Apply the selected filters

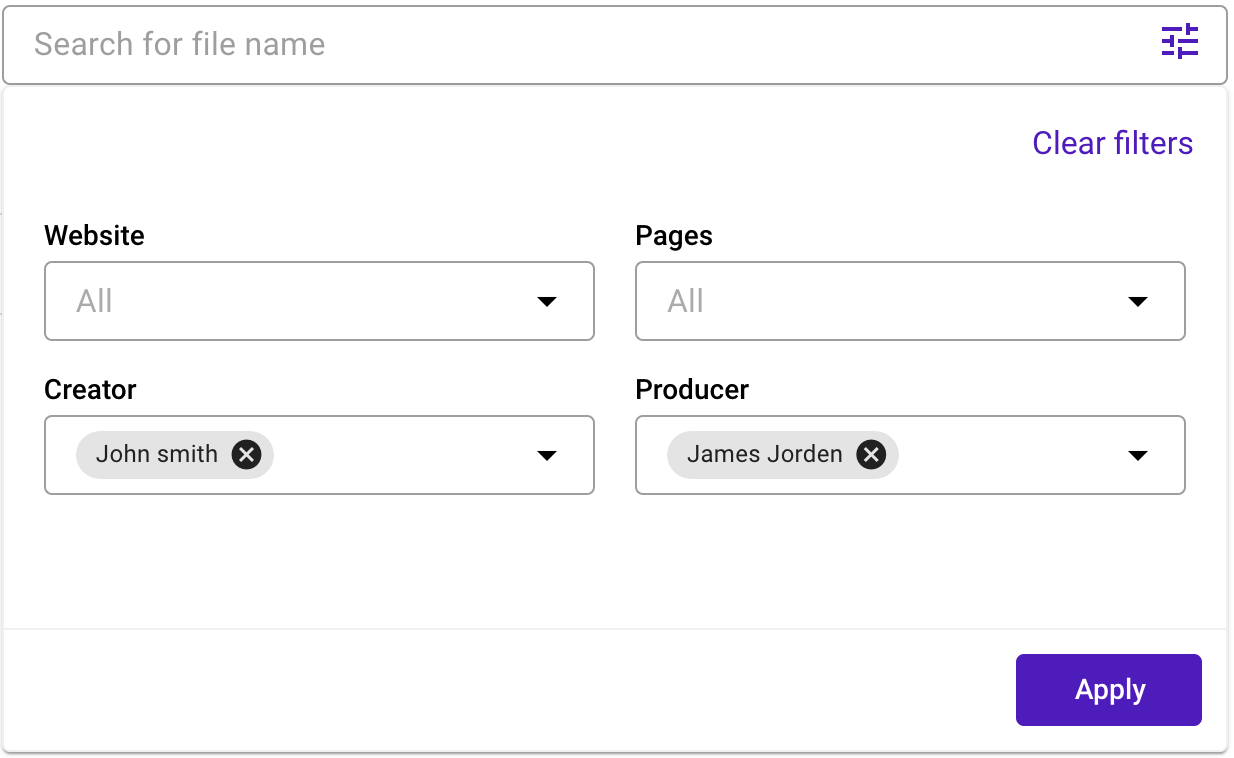pyautogui.click(x=1109, y=690)
